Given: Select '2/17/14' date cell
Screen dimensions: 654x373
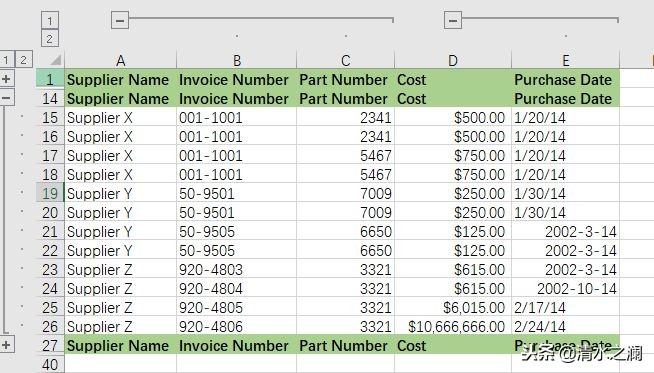Looking at the screenshot, I should [566, 307].
